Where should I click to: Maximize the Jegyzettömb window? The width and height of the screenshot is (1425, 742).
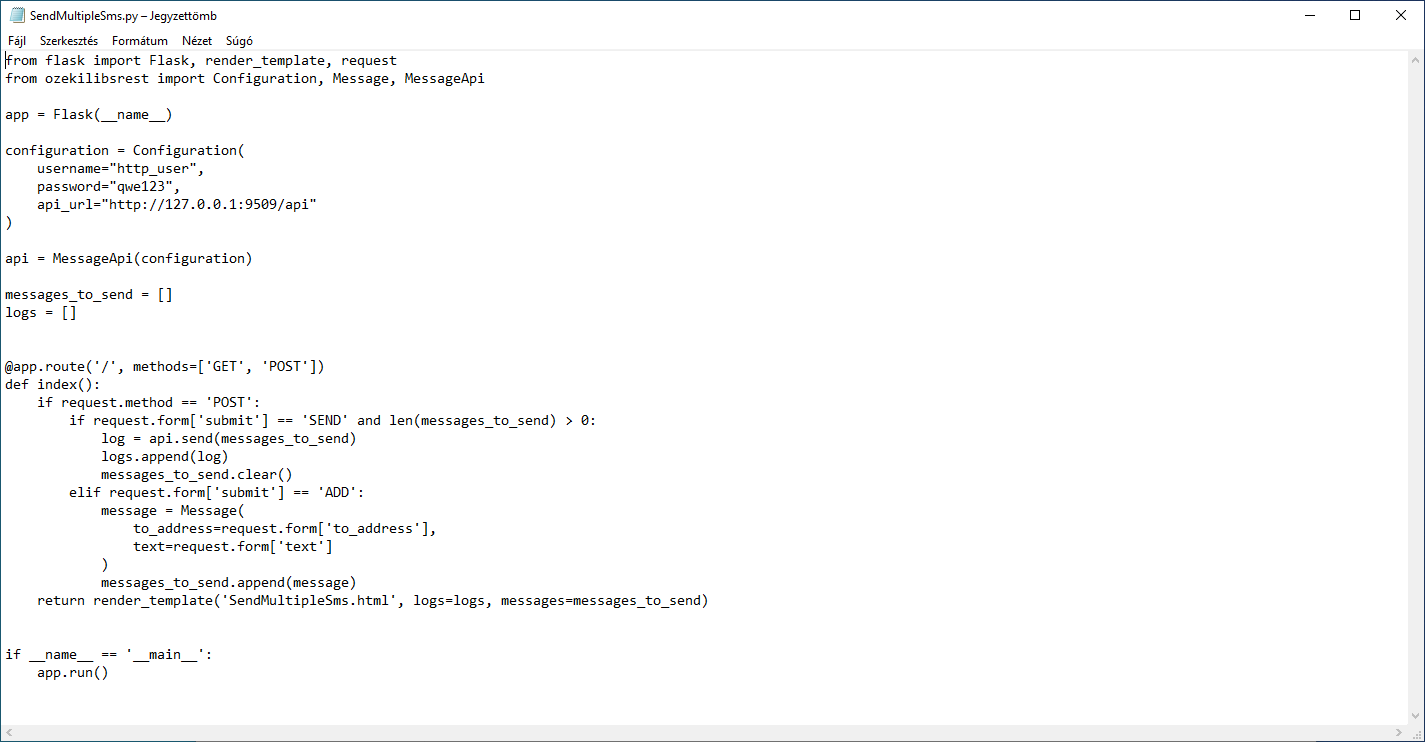tap(1355, 15)
